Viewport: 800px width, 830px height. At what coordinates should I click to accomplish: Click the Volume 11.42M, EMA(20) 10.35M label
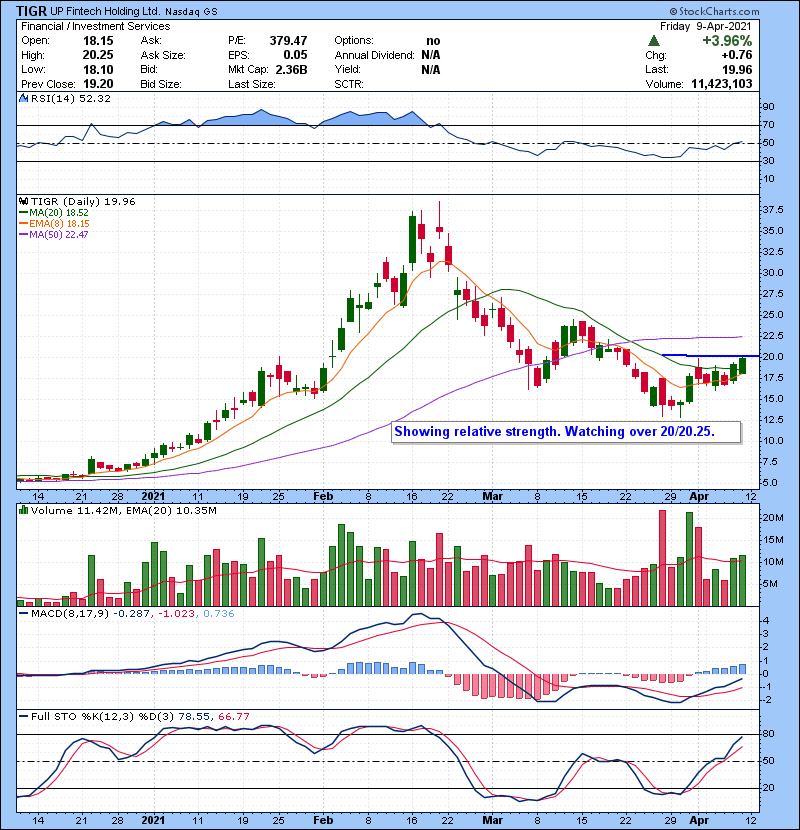point(124,511)
